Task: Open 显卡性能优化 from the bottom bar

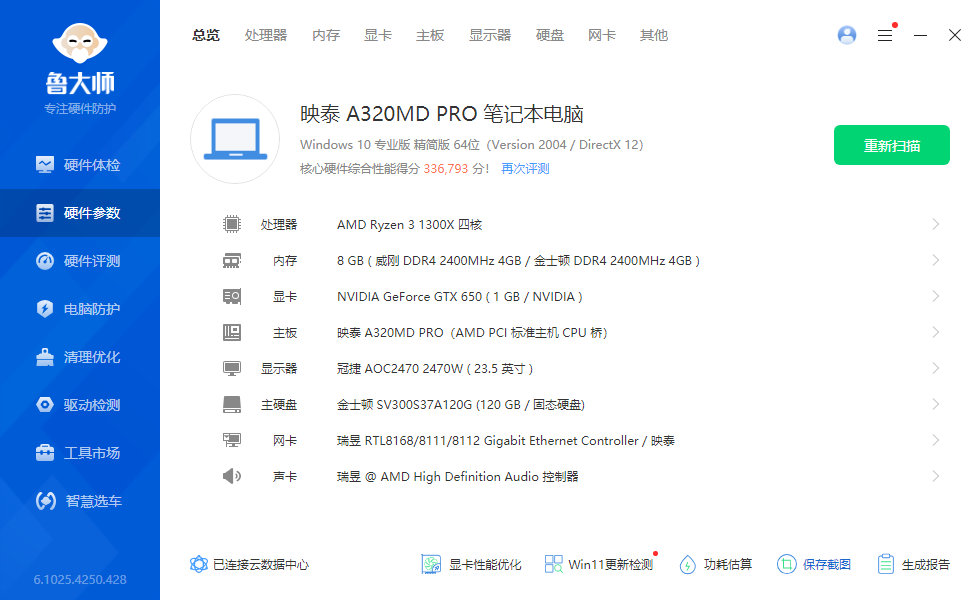Action: click(x=485, y=564)
